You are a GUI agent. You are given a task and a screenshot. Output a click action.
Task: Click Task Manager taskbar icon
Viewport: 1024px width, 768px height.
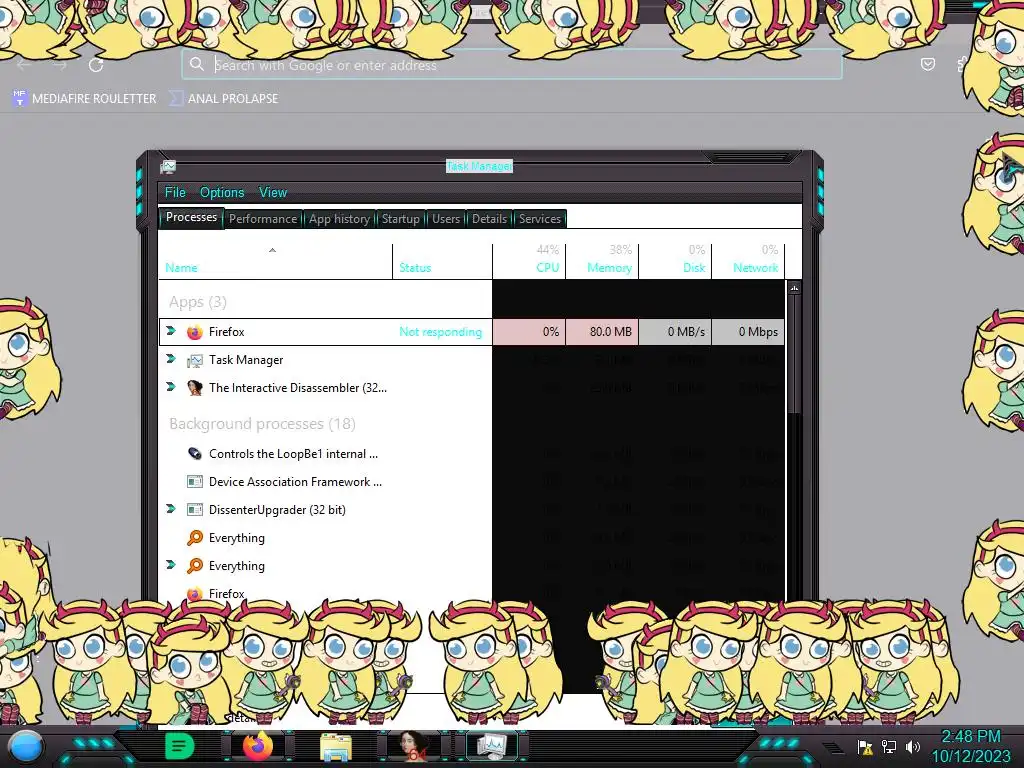(491, 746)
